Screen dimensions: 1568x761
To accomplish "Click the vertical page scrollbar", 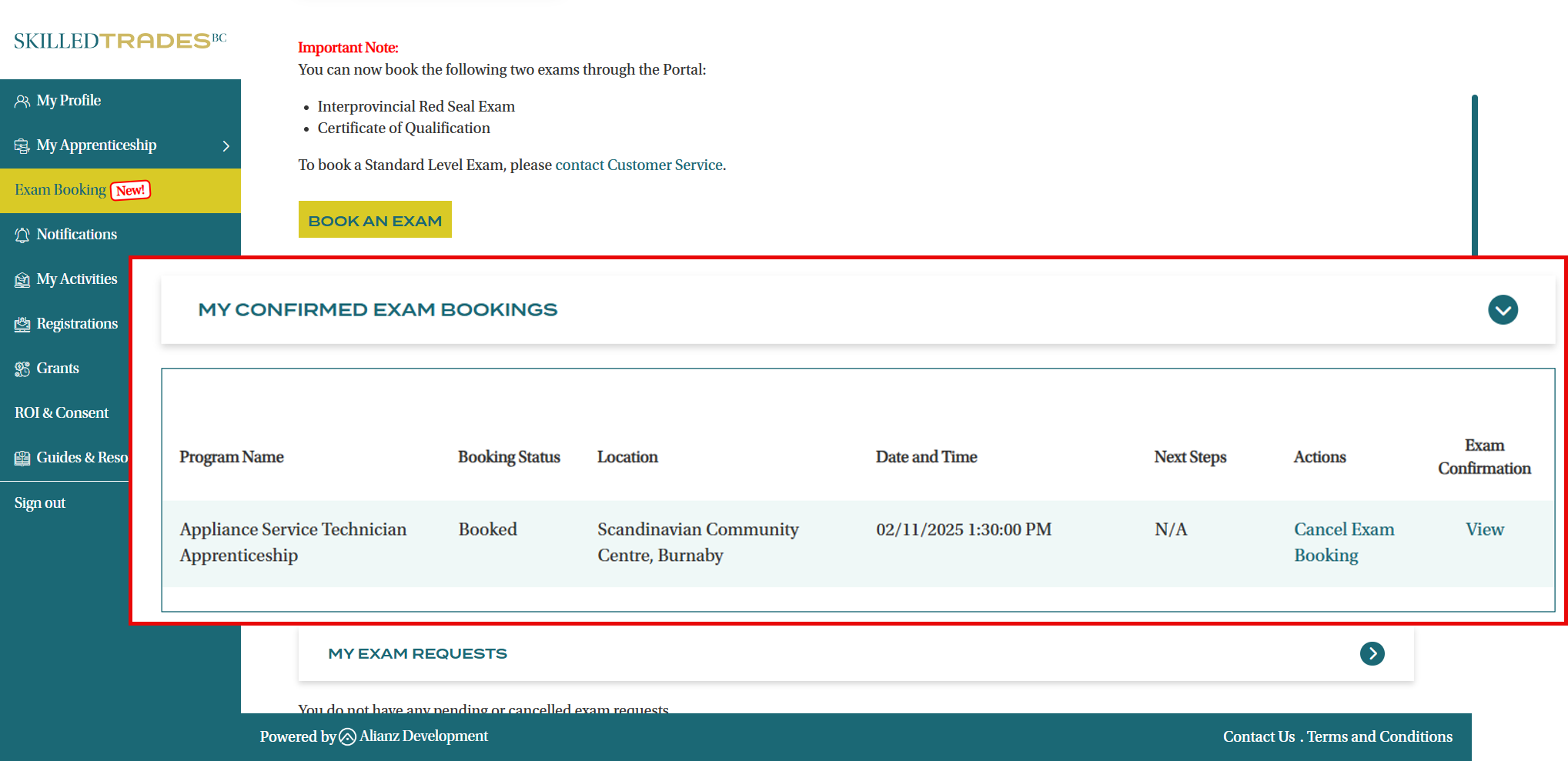I will coord(1474,175).
